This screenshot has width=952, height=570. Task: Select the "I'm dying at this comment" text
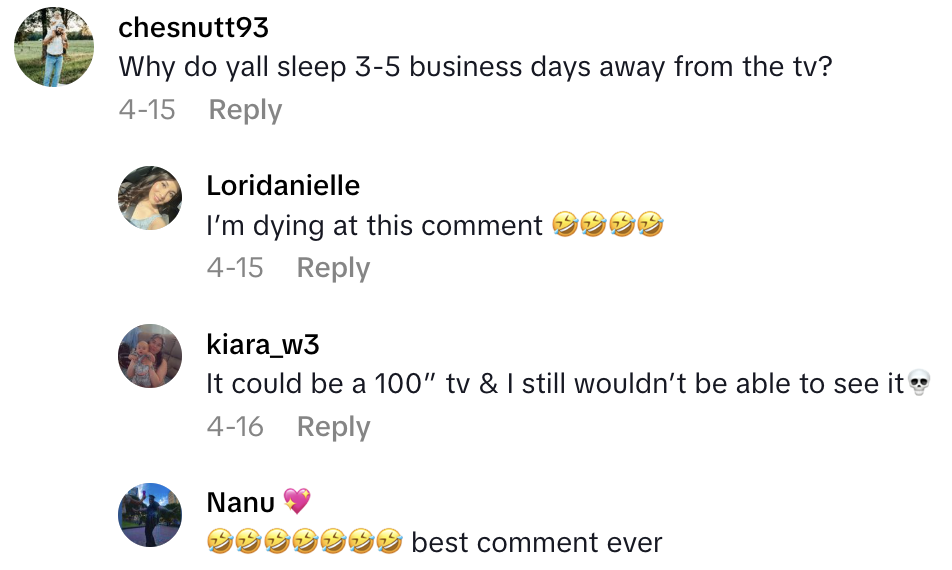tap(374, 226)
